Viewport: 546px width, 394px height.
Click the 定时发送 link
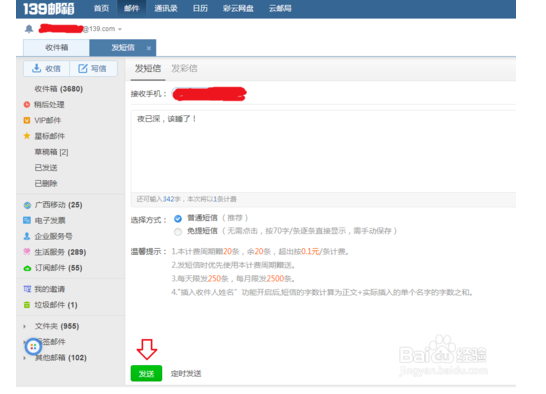186,373
